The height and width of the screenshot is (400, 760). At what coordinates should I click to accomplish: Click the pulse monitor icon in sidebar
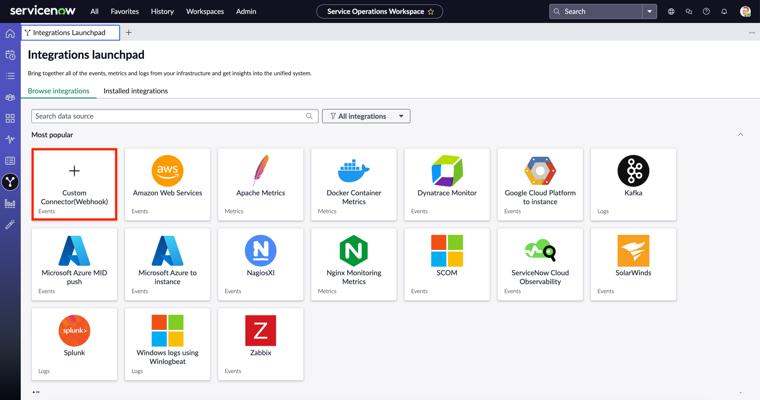point(10,139)
